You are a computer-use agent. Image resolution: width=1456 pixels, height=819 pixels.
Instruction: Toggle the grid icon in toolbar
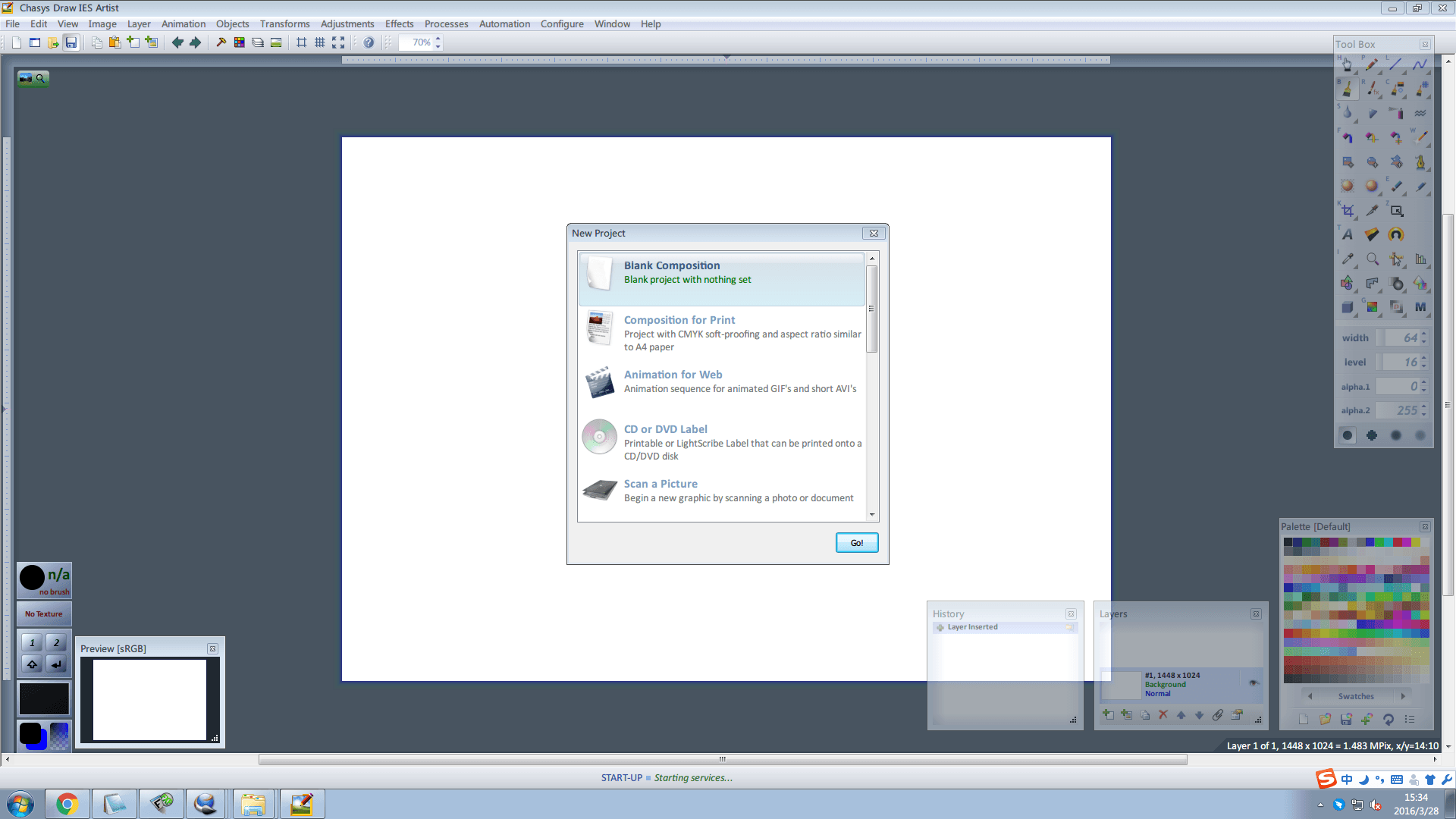point(320,42)
